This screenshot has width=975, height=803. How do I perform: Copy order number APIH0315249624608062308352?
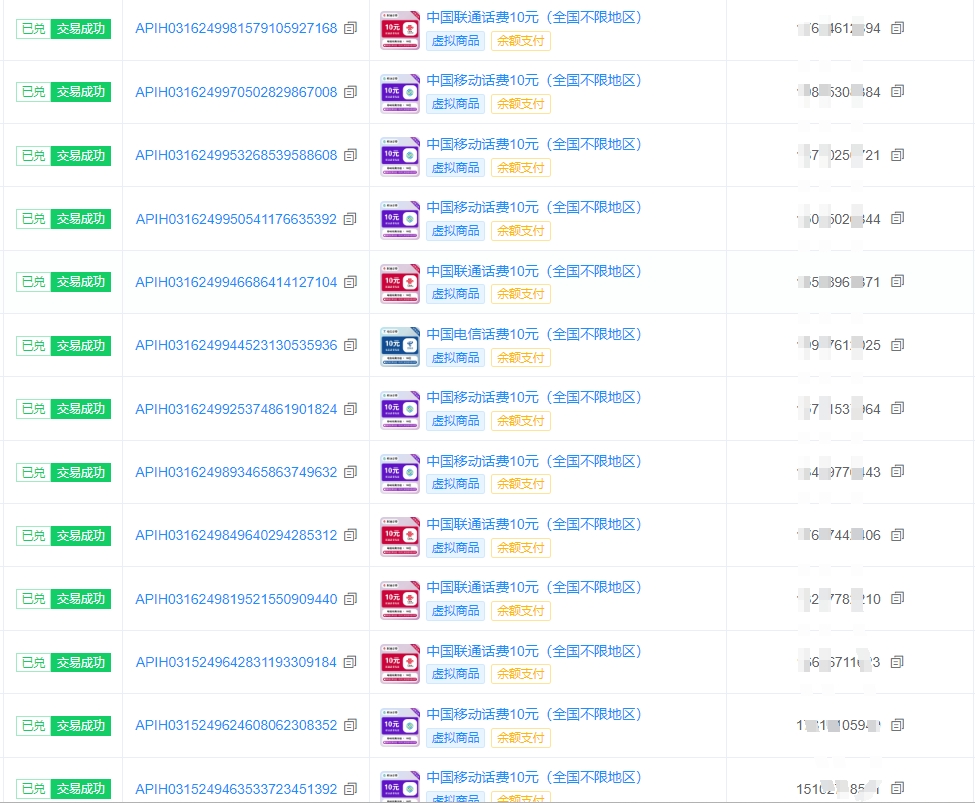pyautogui.click(x=351, y=725)
